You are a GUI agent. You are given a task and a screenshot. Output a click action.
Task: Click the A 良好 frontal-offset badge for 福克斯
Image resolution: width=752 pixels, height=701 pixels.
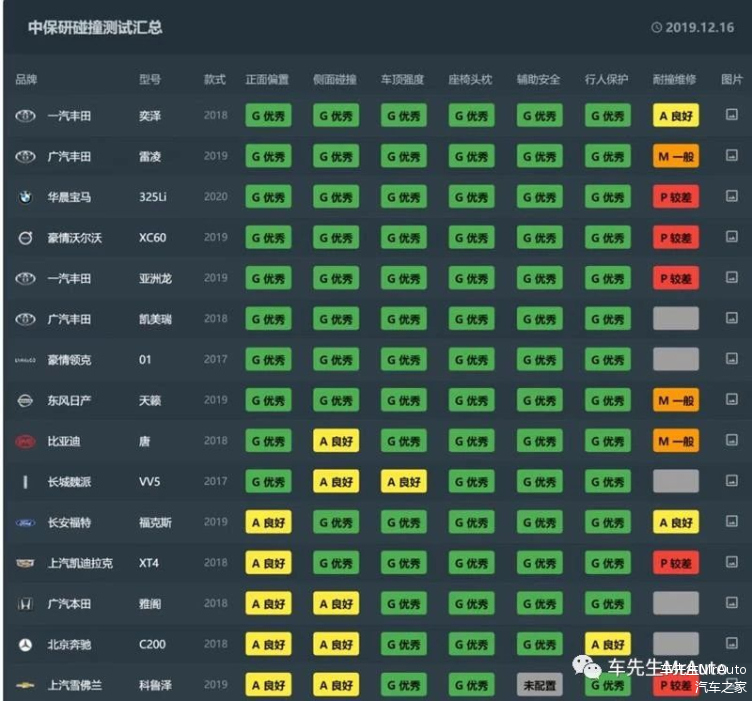268,522
